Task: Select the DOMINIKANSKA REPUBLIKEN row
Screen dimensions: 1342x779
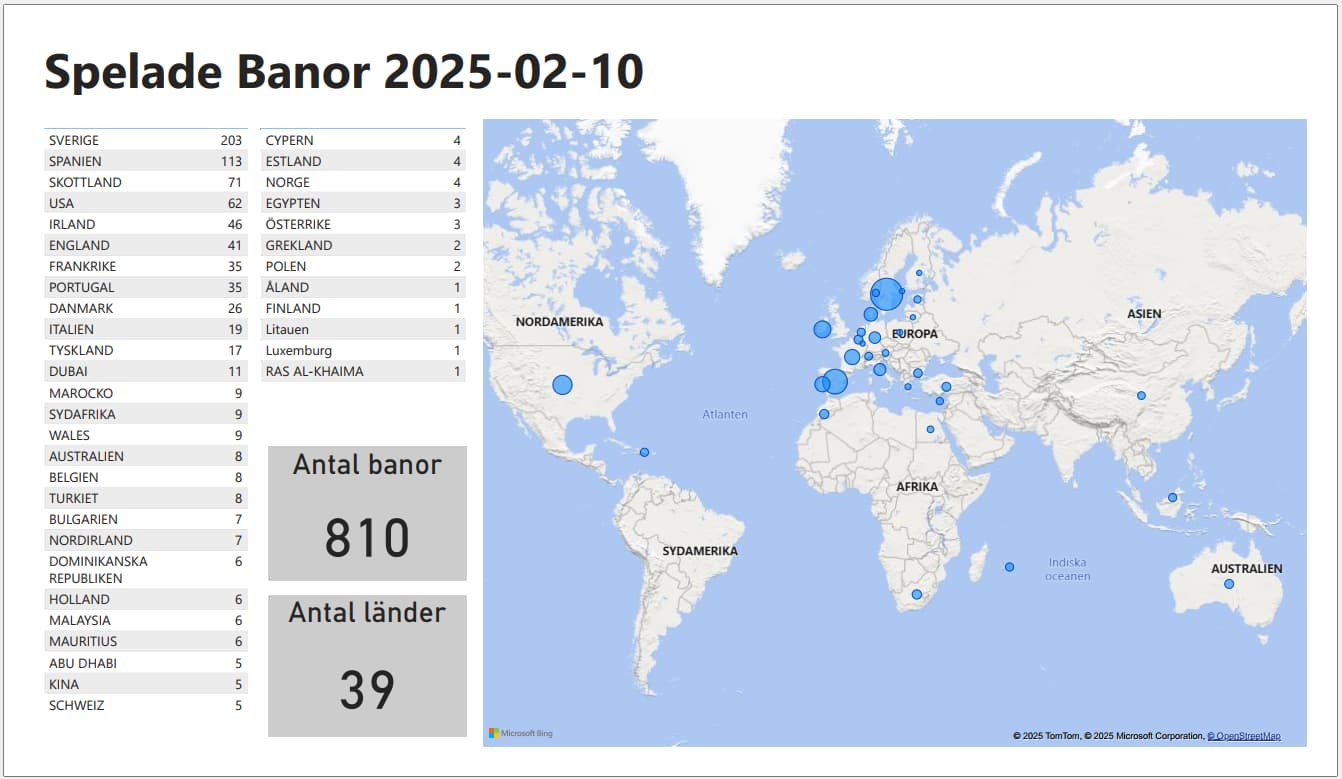Action: click(146, 570)
